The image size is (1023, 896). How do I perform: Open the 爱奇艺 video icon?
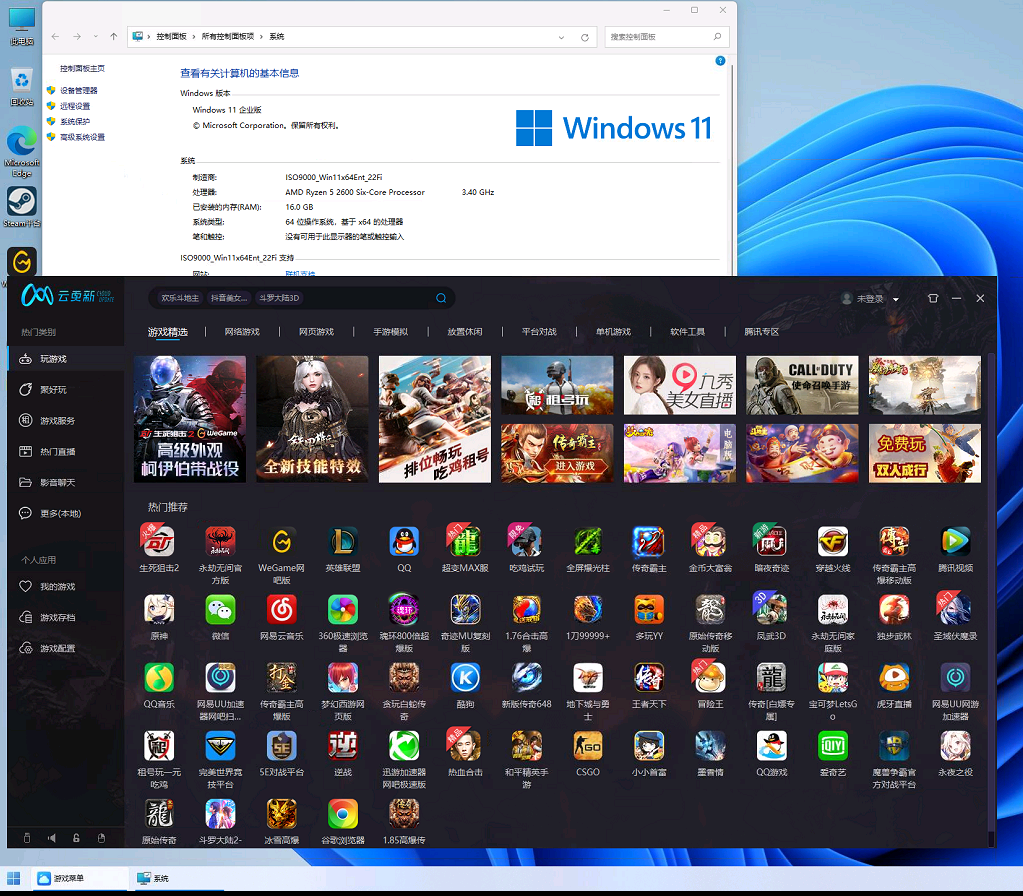[832, 746]
